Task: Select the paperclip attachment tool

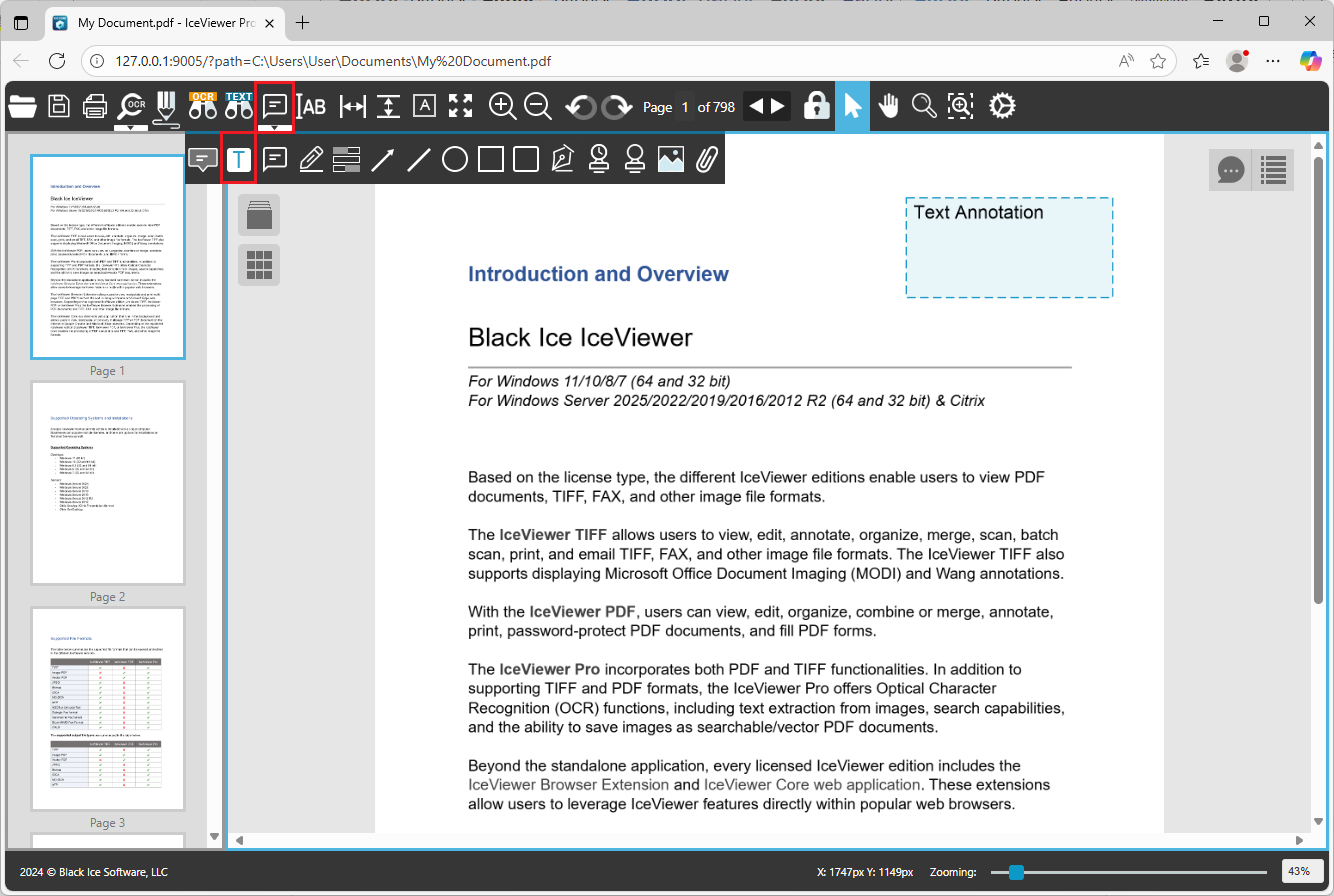Action: [707, 159]
